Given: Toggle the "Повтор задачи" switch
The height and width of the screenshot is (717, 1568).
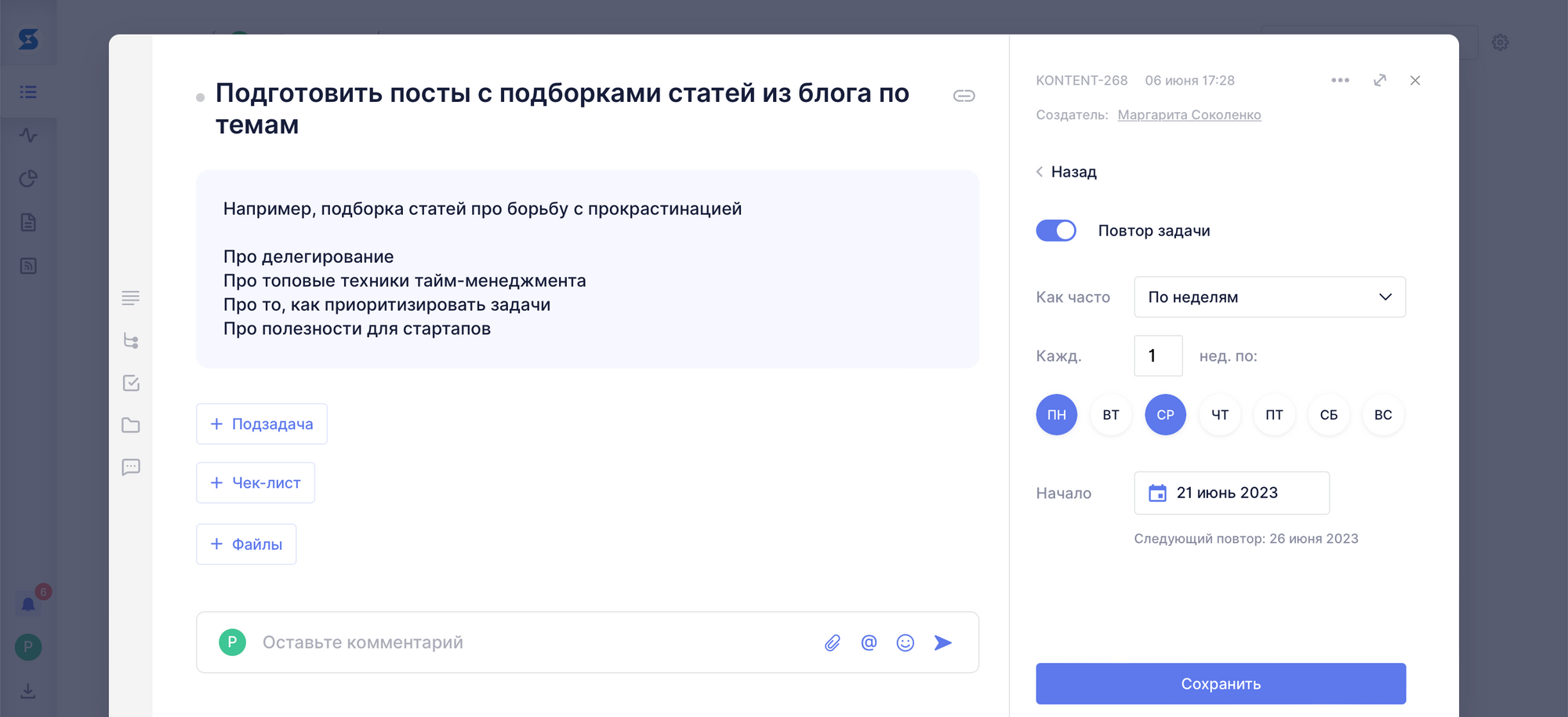Looking at the screenshot, I should point(1056,231).
